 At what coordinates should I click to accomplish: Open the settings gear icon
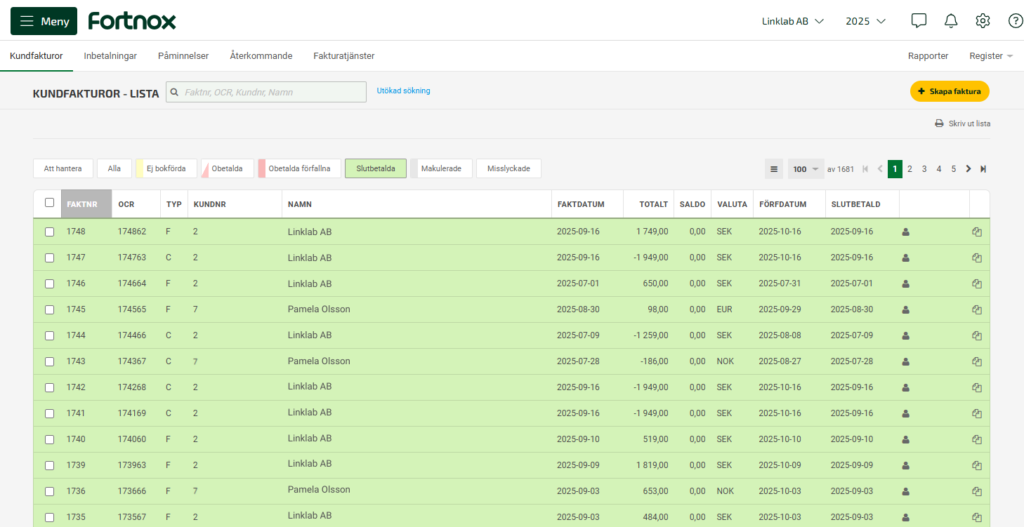tap(982, 21)
